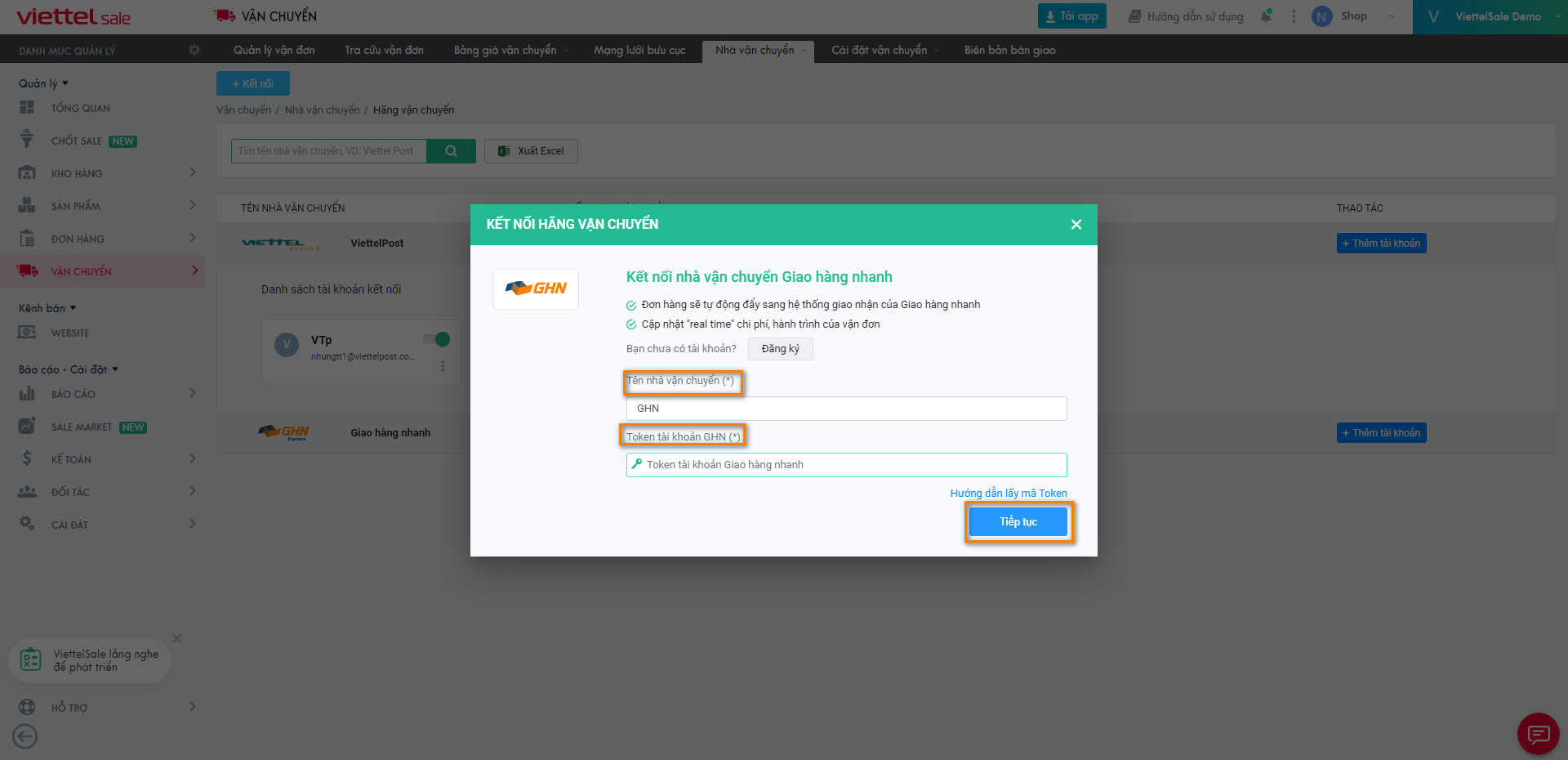The height and width of the screenshot is (760, 1568).
Task: Close the Kết nối hãng vận chuyển dialog
Action: tap(1076, 224)
